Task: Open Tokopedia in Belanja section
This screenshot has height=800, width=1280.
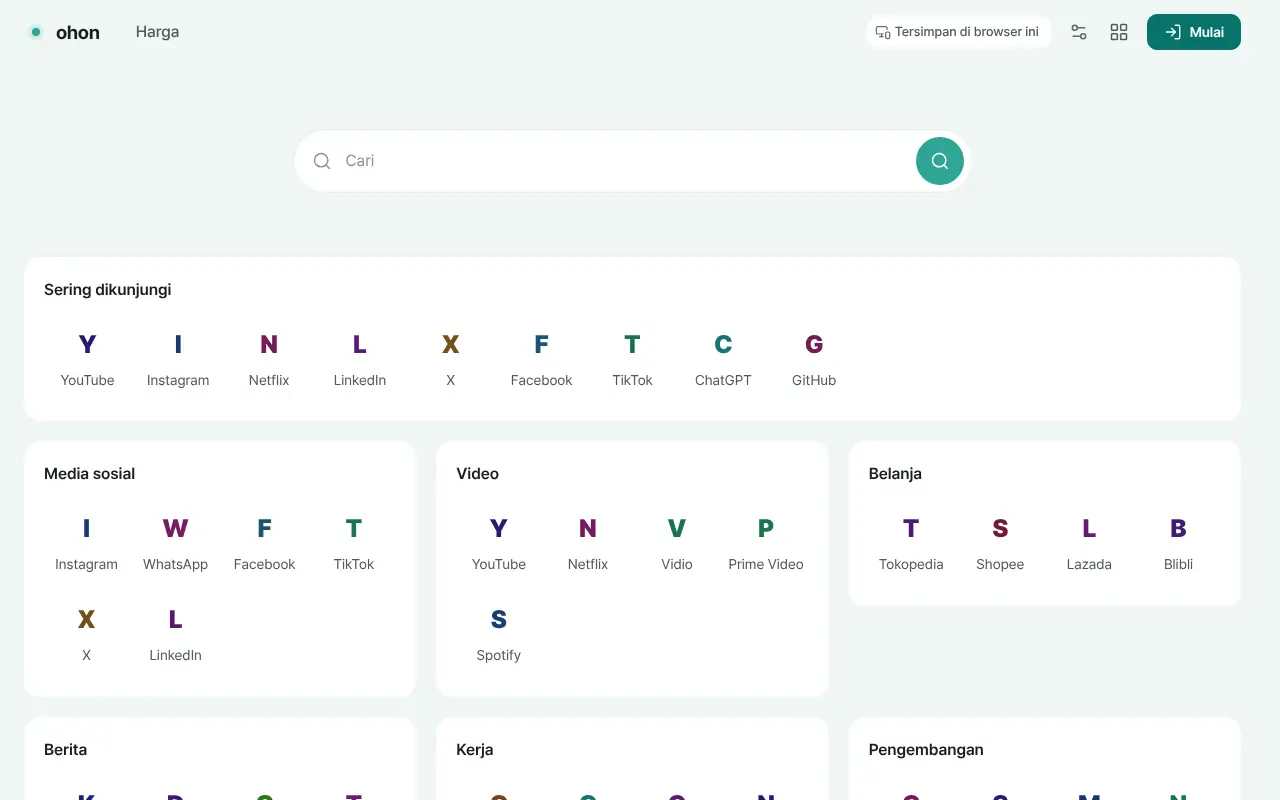Action: pos(911,543)
